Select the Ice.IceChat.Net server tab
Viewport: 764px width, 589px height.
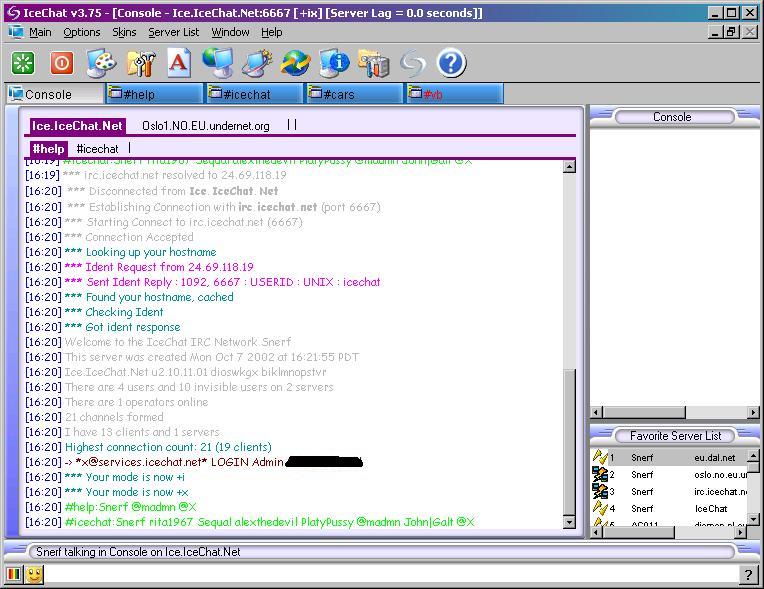(77, 126)
